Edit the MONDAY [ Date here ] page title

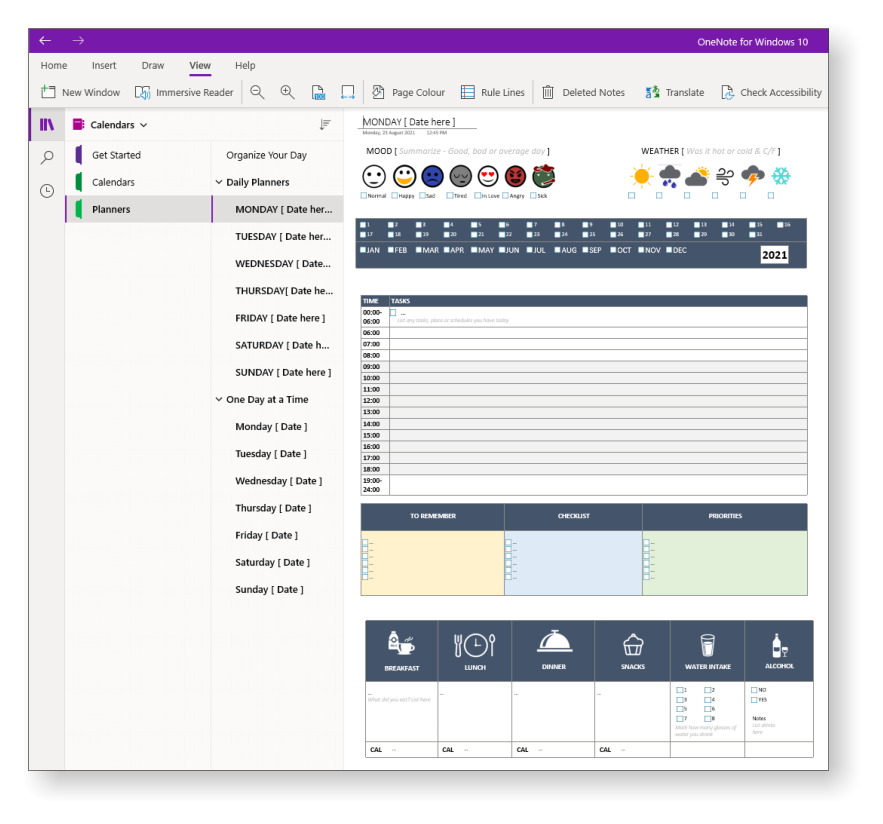click(x=409, y=122)
